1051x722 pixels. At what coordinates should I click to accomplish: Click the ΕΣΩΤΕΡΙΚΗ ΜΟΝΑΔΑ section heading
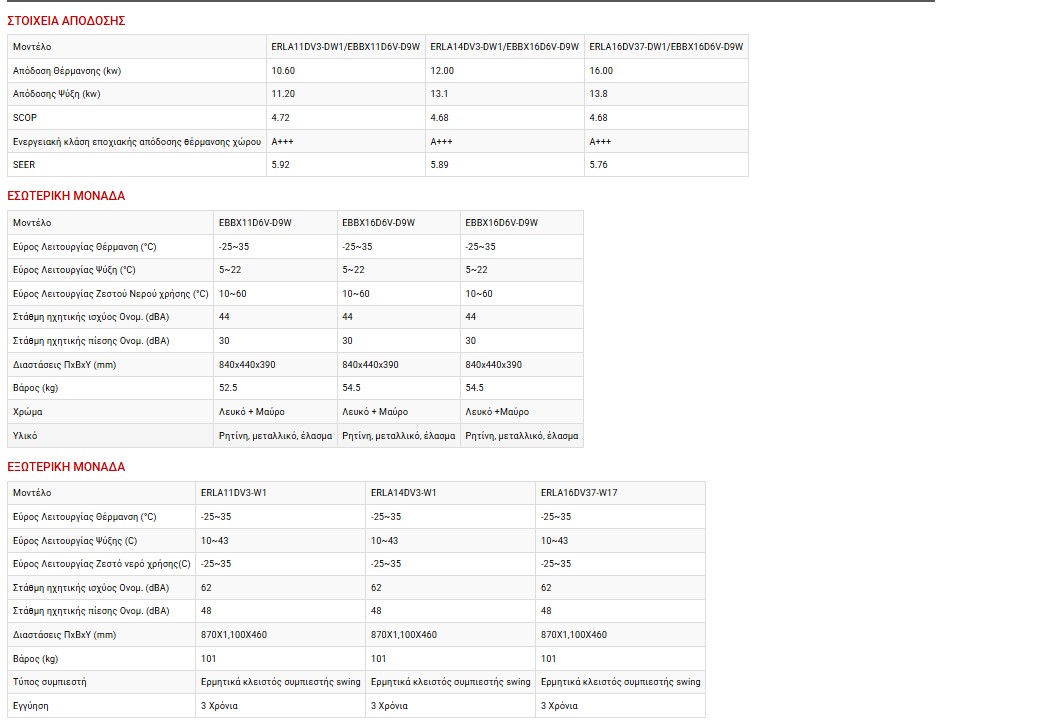(x=66, y=196)
